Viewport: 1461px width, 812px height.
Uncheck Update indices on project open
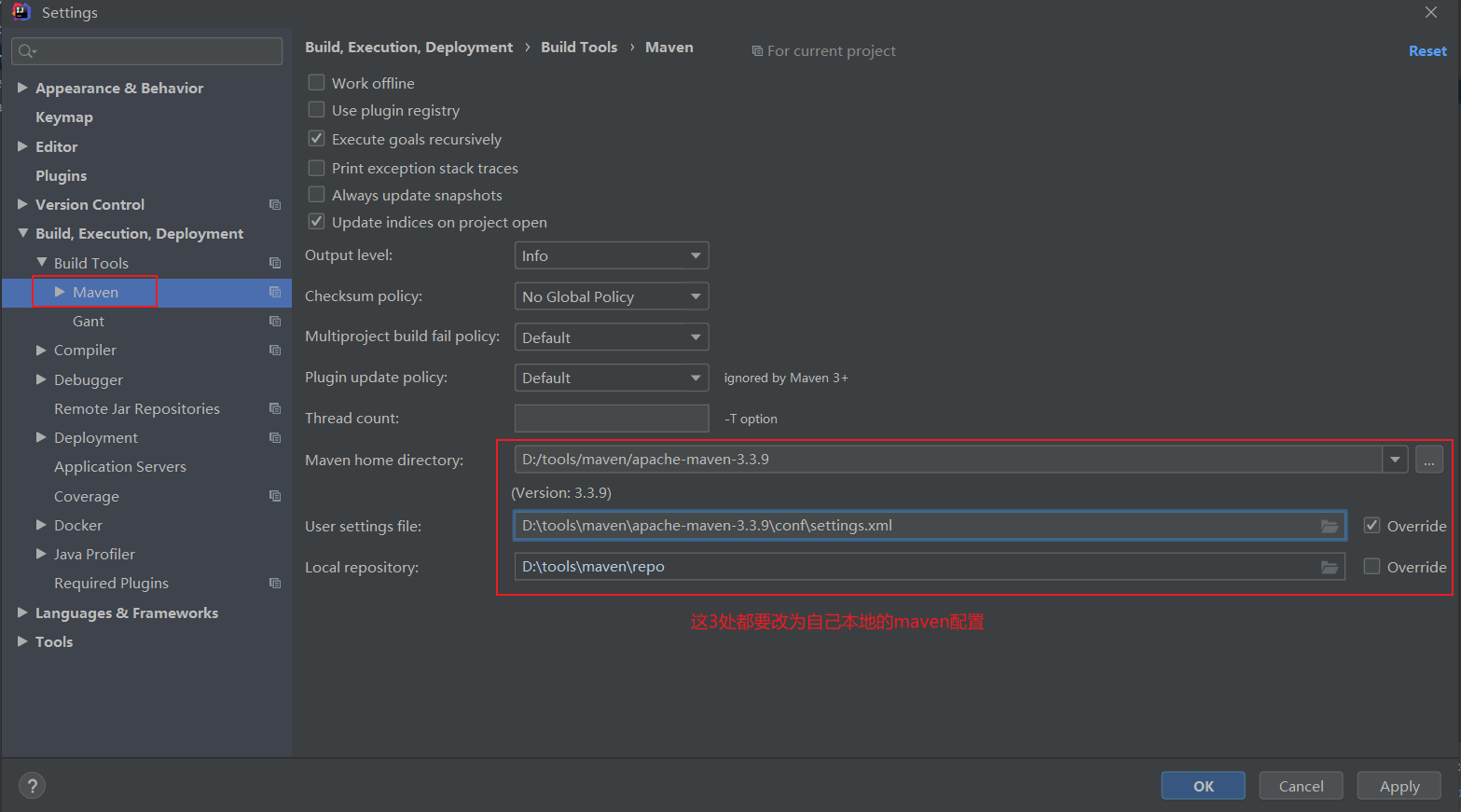point(317,221)
